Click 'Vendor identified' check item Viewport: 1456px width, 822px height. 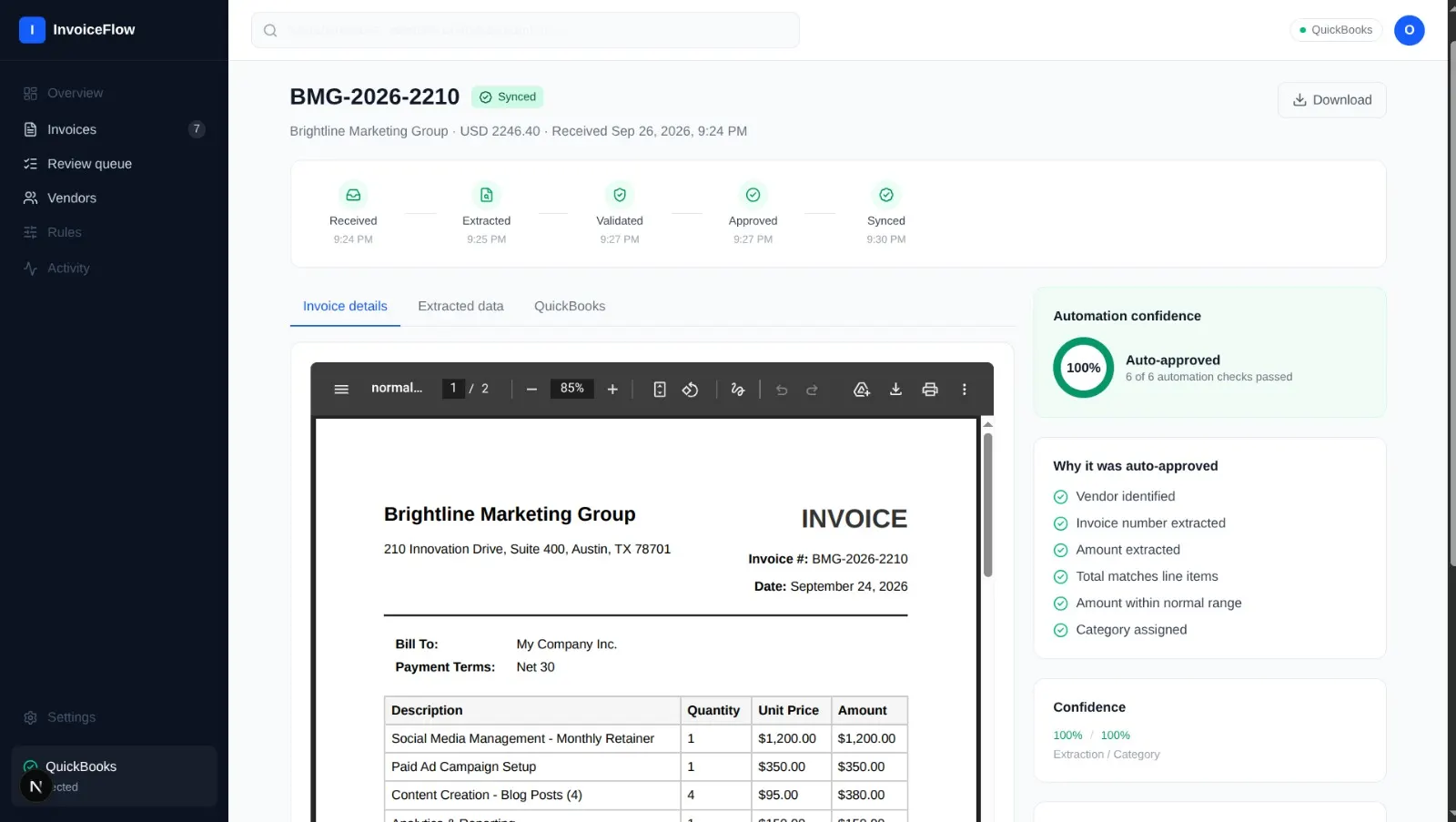coord(1114,497)
